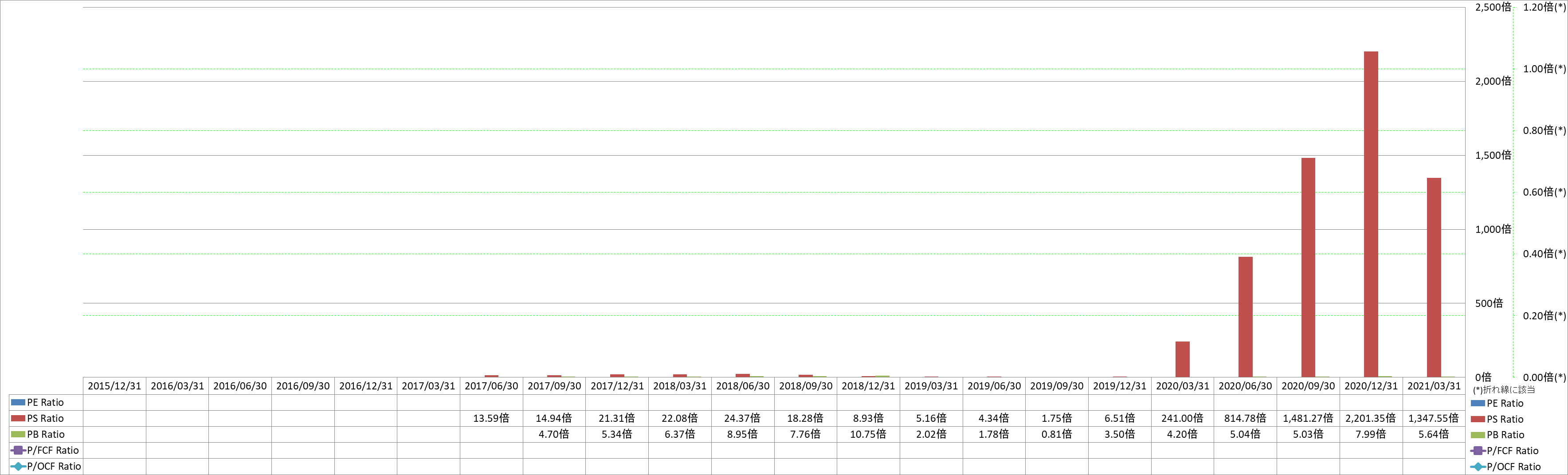Click the red PS Ratio swatch in the table's legend column
Image resolution: width=1568 pixels, height=475 pixels.
[18, 418]
